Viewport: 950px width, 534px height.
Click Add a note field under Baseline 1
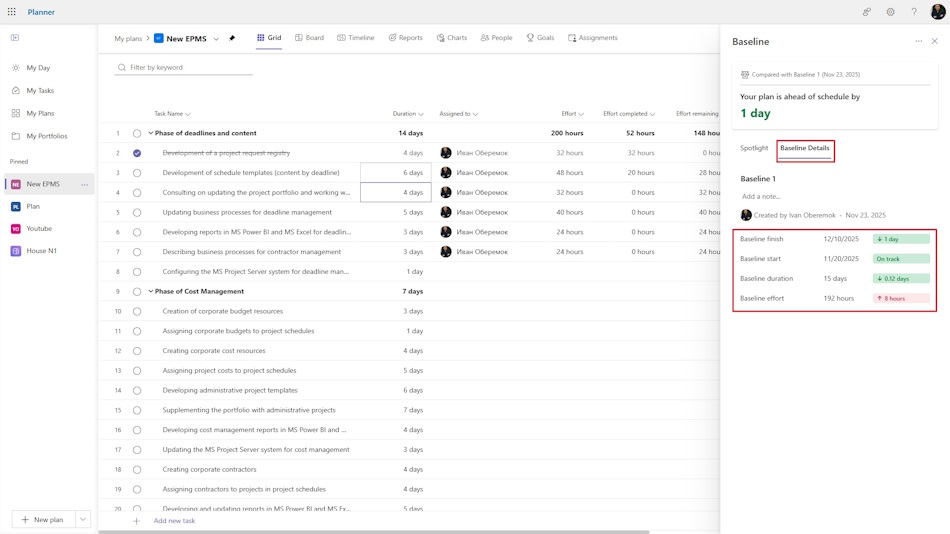click(761, 196)
